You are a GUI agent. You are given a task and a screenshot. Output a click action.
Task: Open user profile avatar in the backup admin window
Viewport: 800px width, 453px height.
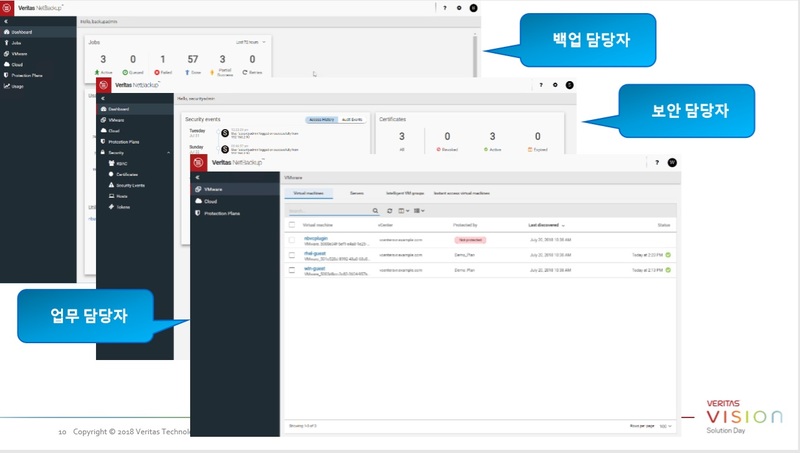(x=473, y=8)
